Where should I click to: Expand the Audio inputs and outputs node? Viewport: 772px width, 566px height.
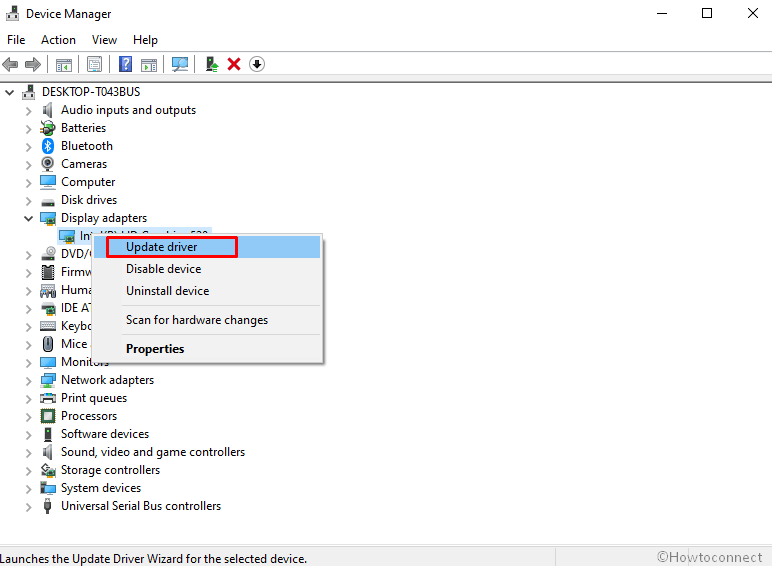[29, 111]
